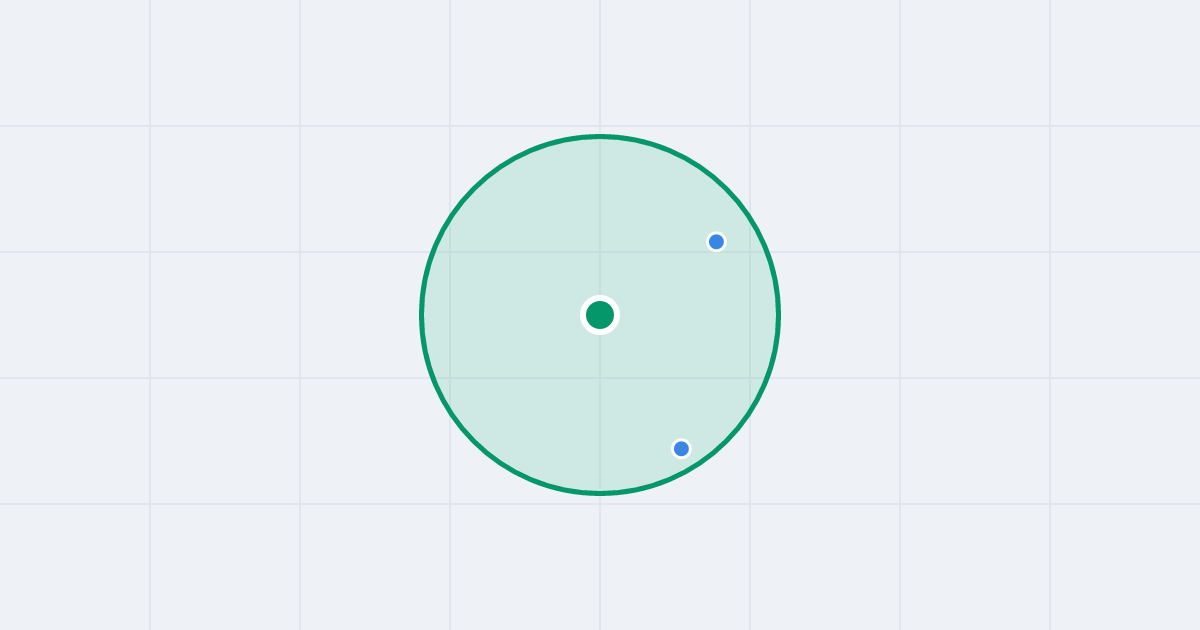
Task: Click the leftmost point of circle border
Action: (x=421, y=315)
